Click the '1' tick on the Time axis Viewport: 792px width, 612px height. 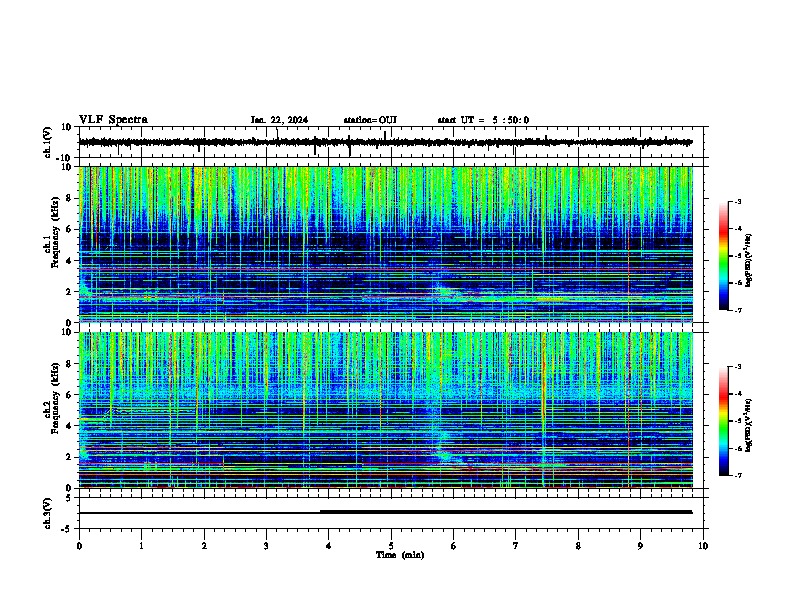[x=141, y=546]
